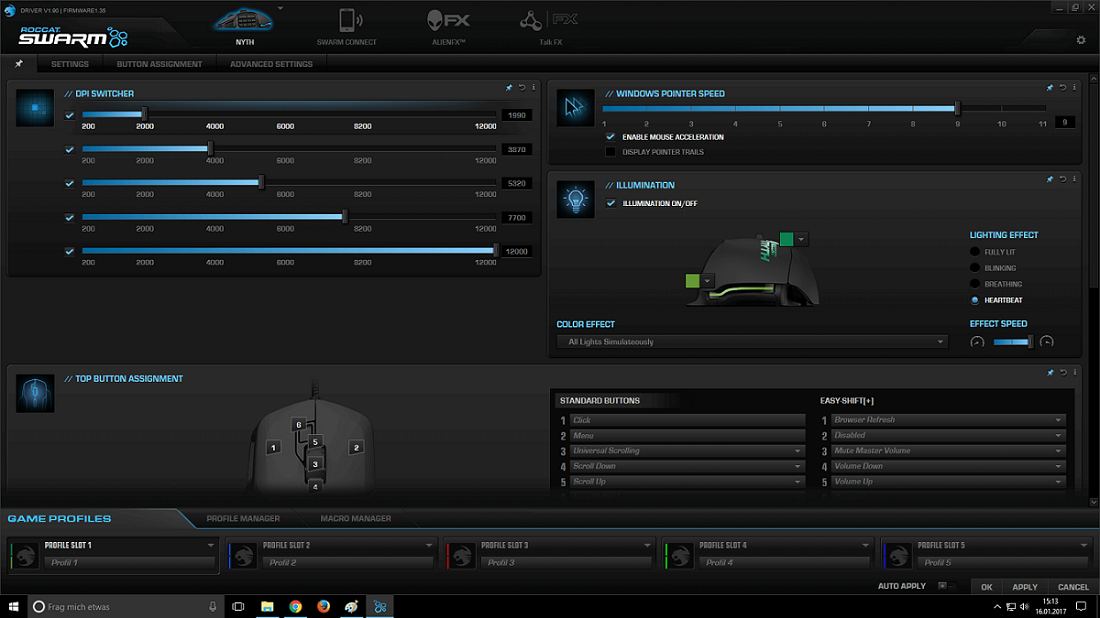
Task: Toggle the 5320 DPI level checkbox
Action: pos(69,183)
